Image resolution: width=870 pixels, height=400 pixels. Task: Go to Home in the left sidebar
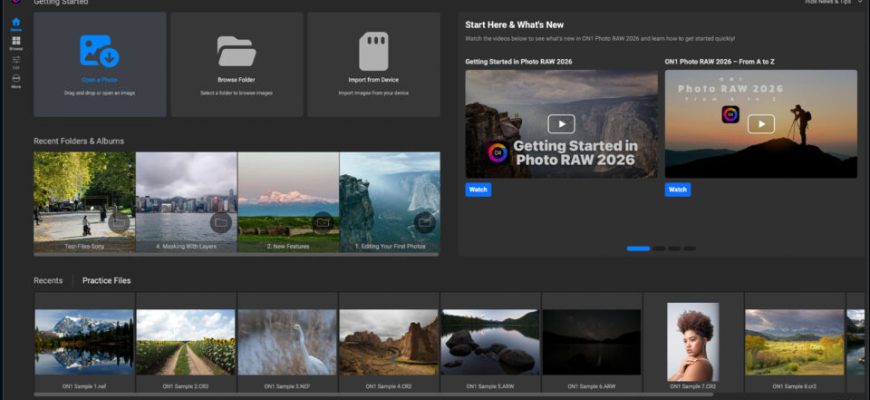point(16,24)
